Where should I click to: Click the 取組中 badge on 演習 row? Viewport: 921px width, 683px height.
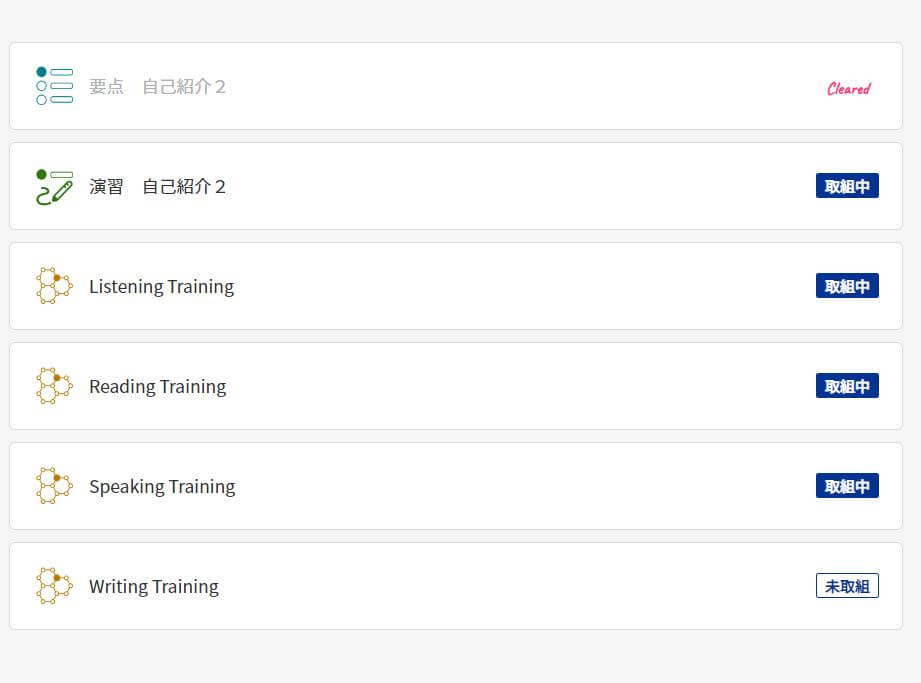pos(847,186)
